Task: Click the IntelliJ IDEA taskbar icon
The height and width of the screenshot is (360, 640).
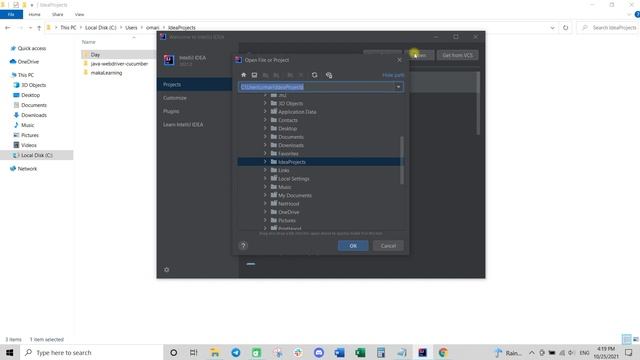Action: pos(422,353)
